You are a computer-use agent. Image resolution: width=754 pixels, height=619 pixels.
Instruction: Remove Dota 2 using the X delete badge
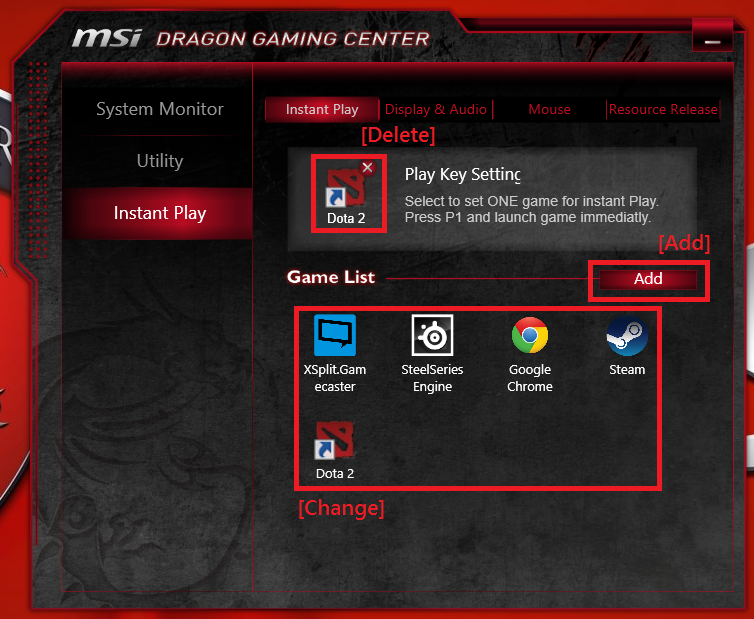tap(367, 168)
